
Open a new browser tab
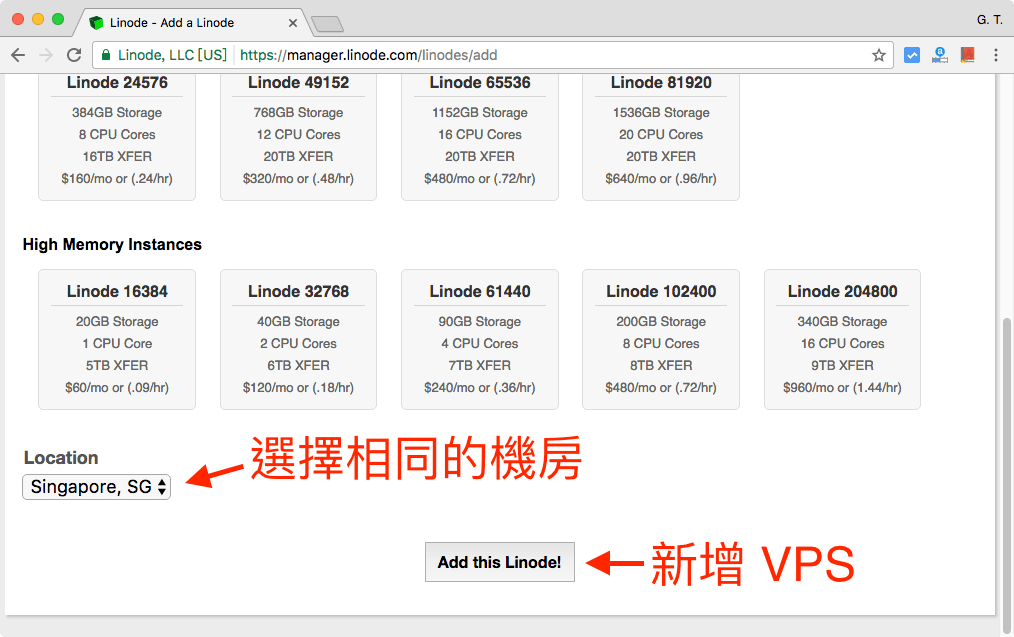[x=330, y=22]
